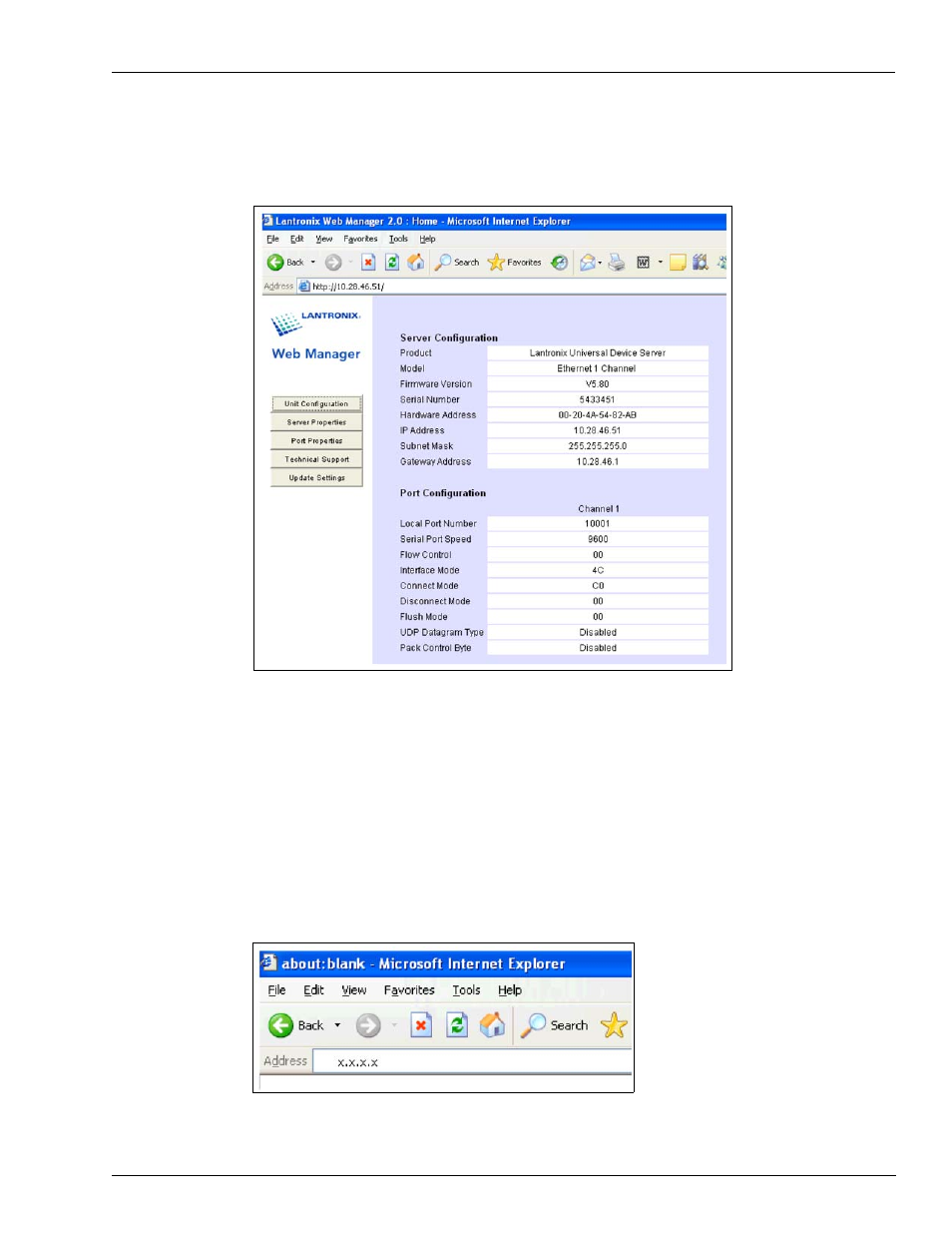Expand Forward history dropdown in about:blank window
952x1233 pixels.
point(394,1025)
